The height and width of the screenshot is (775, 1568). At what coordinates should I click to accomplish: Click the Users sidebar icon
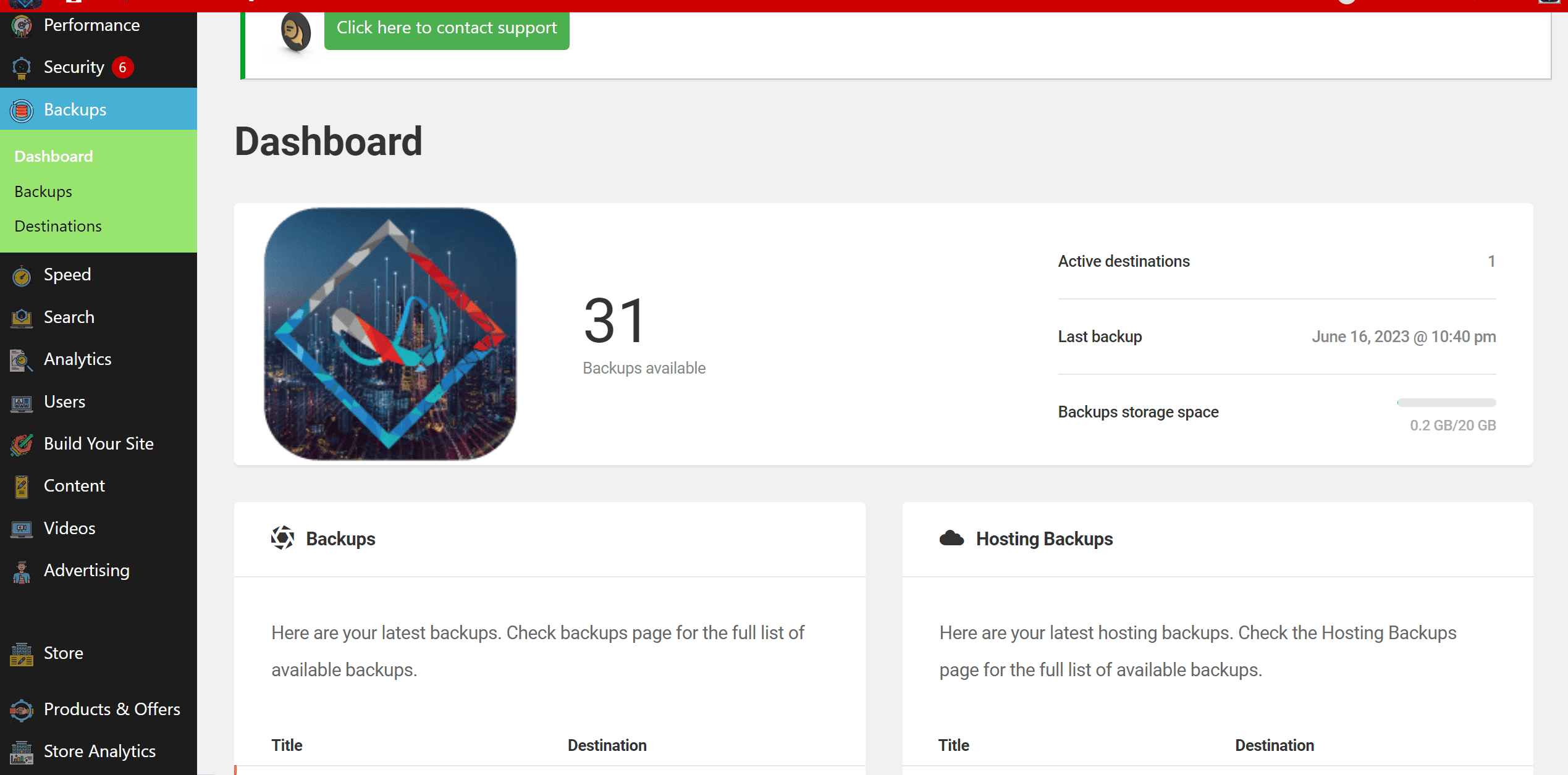(22, 403)
